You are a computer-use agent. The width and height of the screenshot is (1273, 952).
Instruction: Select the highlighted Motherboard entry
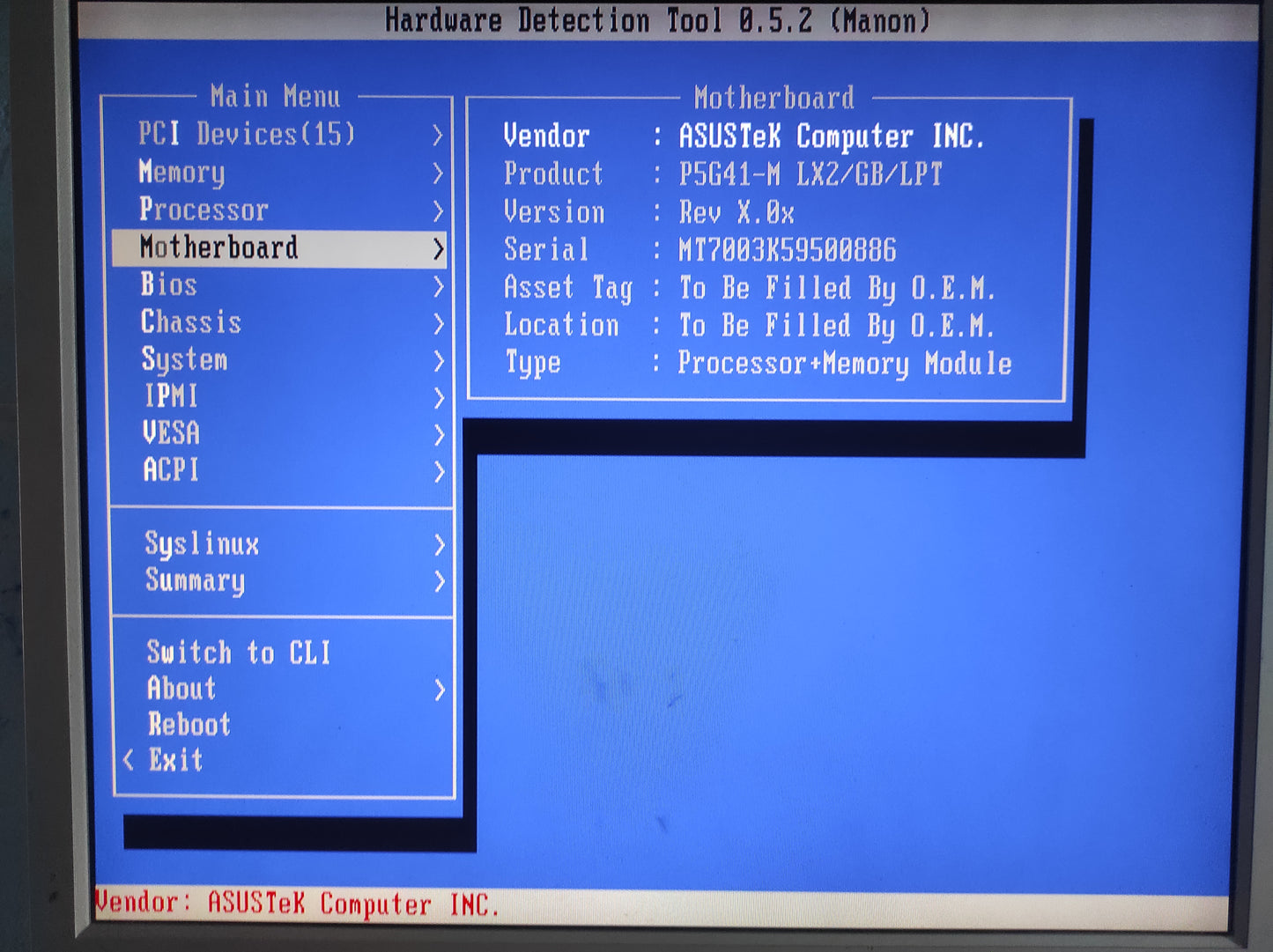coord(219,248)
